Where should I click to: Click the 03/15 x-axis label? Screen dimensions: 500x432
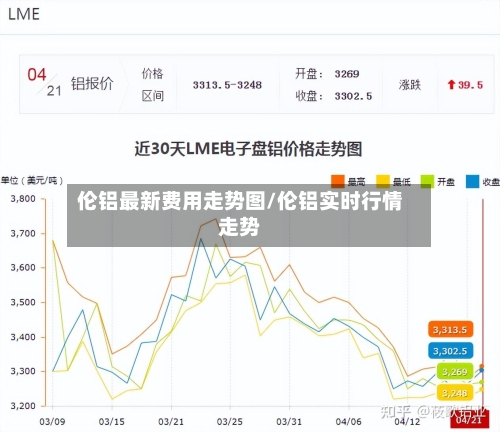point(112,421)
